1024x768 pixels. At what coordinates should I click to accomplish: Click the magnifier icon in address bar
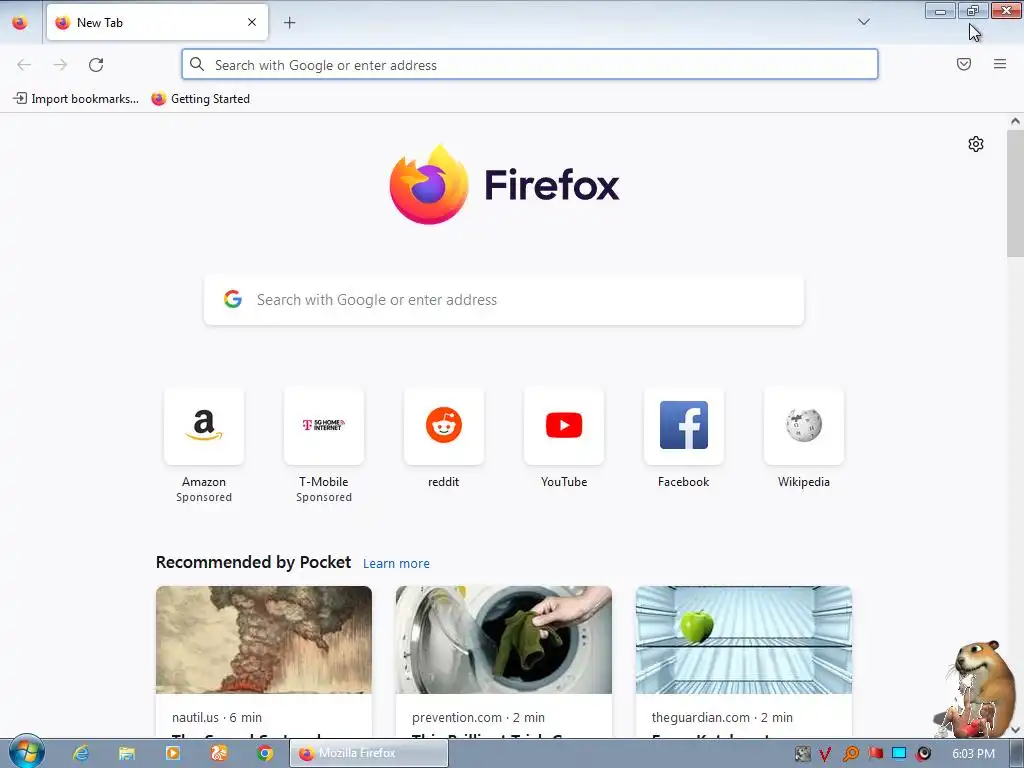click(197, 64)
